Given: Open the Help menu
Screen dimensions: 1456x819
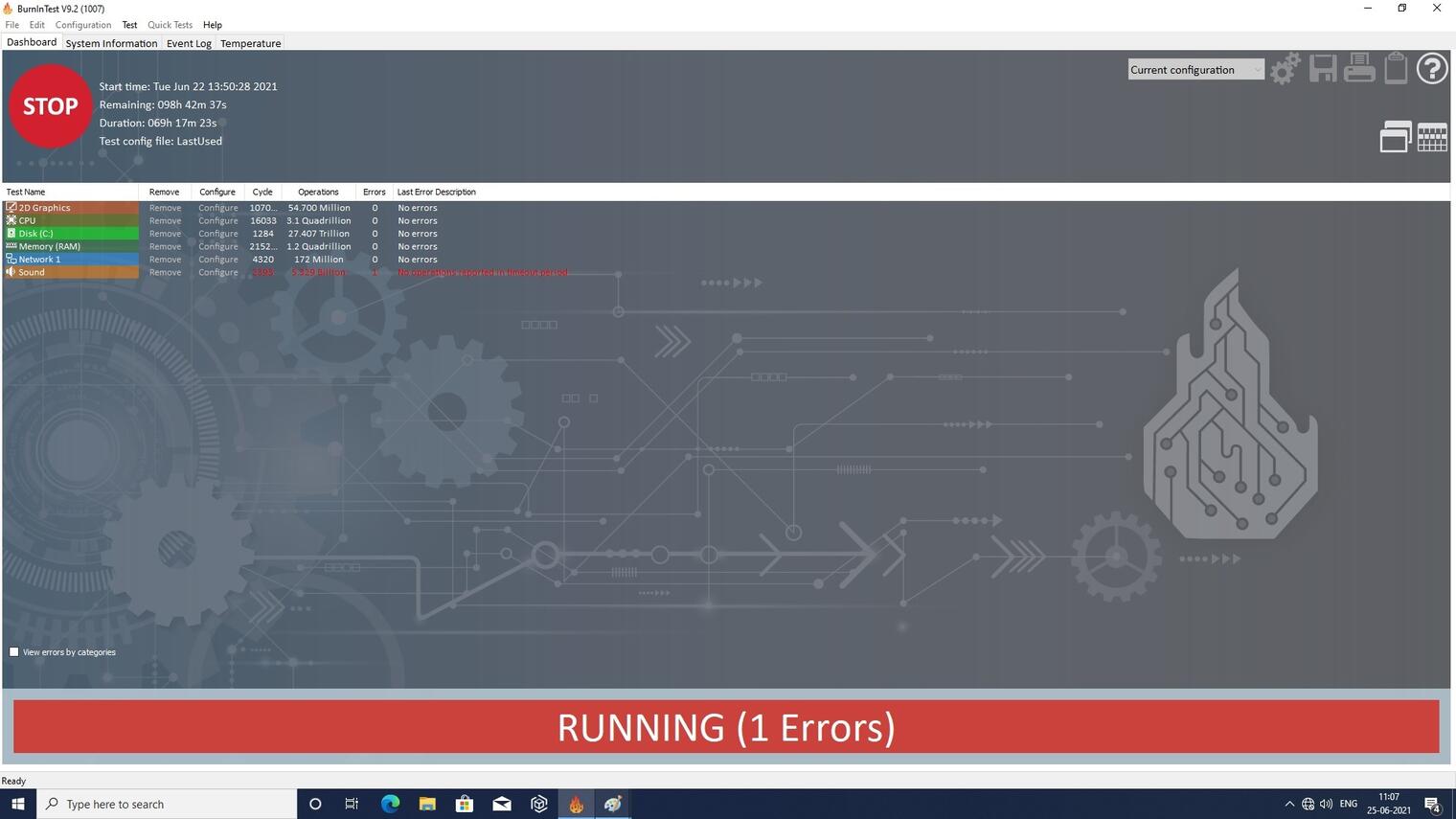Looking at the screenshot, I should [213, 25].
